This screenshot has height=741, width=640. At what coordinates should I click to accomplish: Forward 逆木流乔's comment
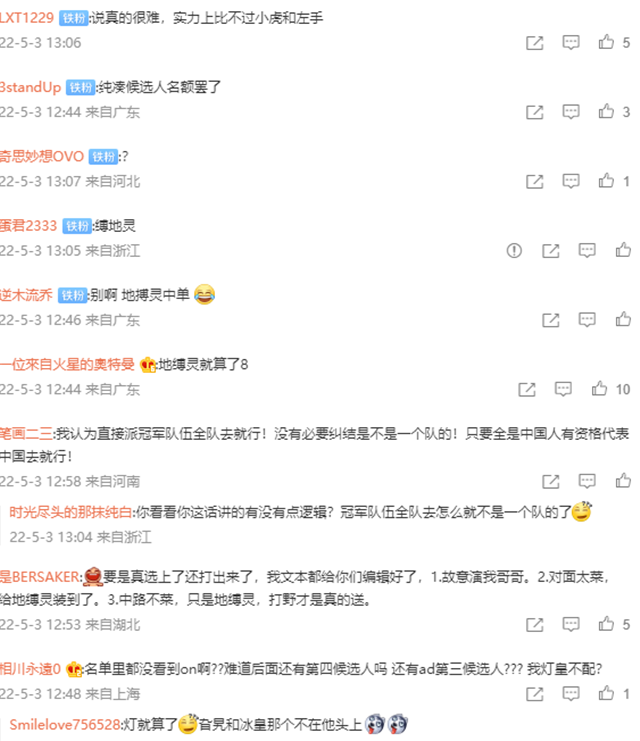551,320
